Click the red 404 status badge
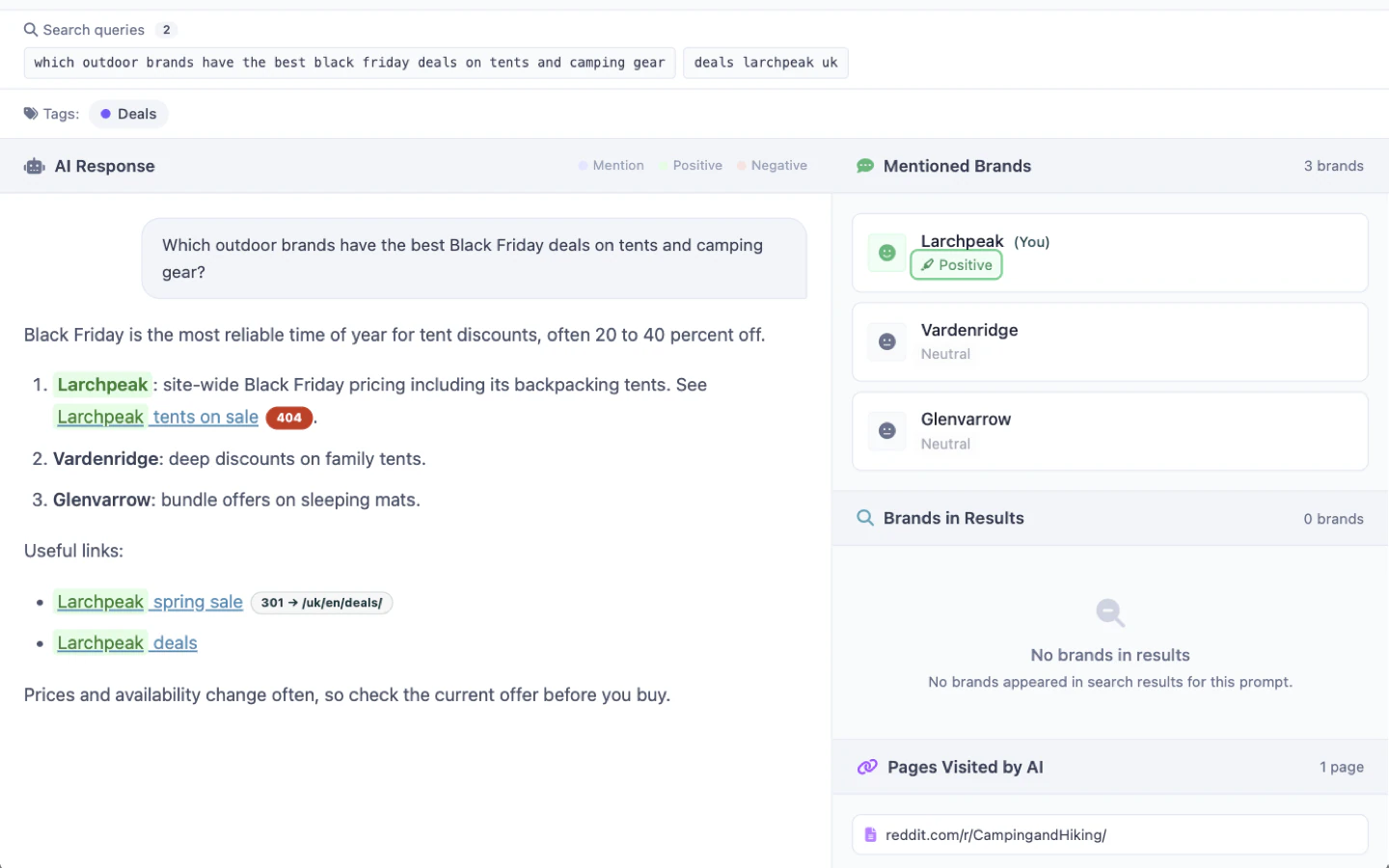 (x=288, y=418)
